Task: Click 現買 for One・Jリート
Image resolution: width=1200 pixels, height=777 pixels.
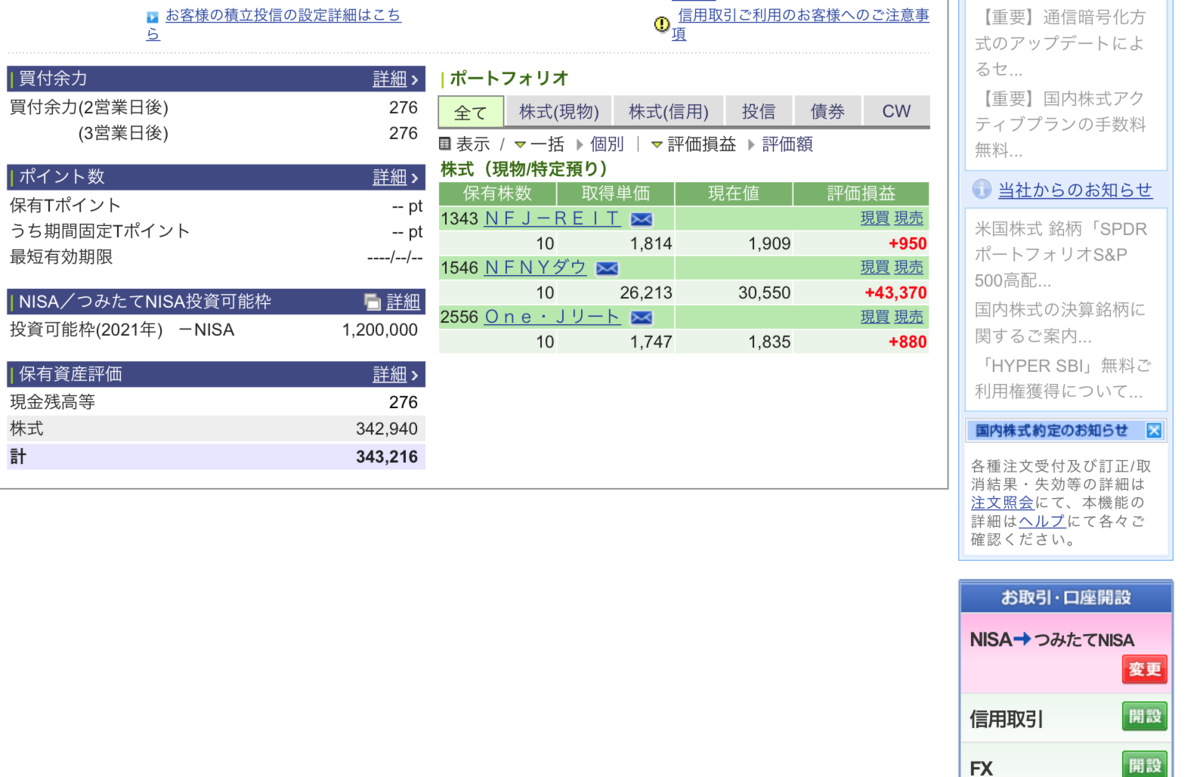Action: tap(875, 317)
